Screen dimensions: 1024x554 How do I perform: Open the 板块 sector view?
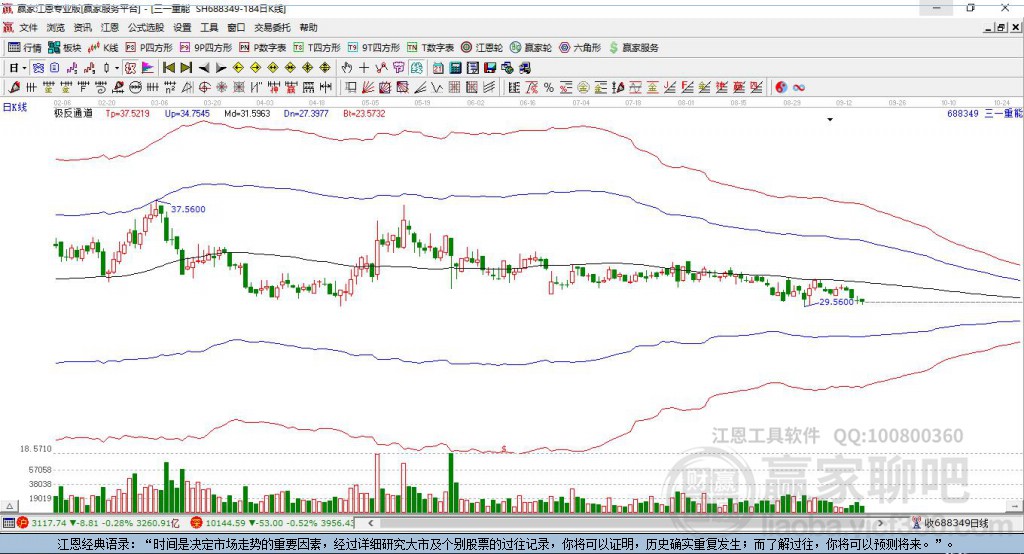click(x=64, y=48)
